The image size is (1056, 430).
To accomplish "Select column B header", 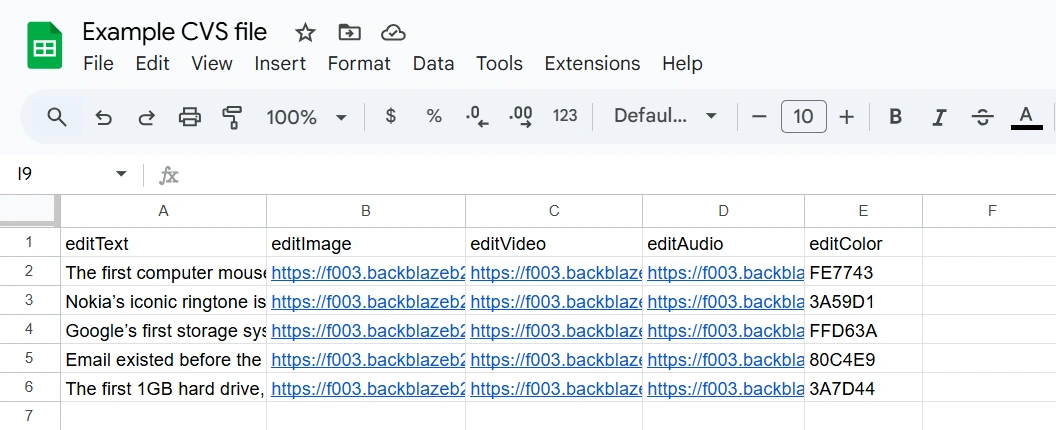I will pos(366,211).
